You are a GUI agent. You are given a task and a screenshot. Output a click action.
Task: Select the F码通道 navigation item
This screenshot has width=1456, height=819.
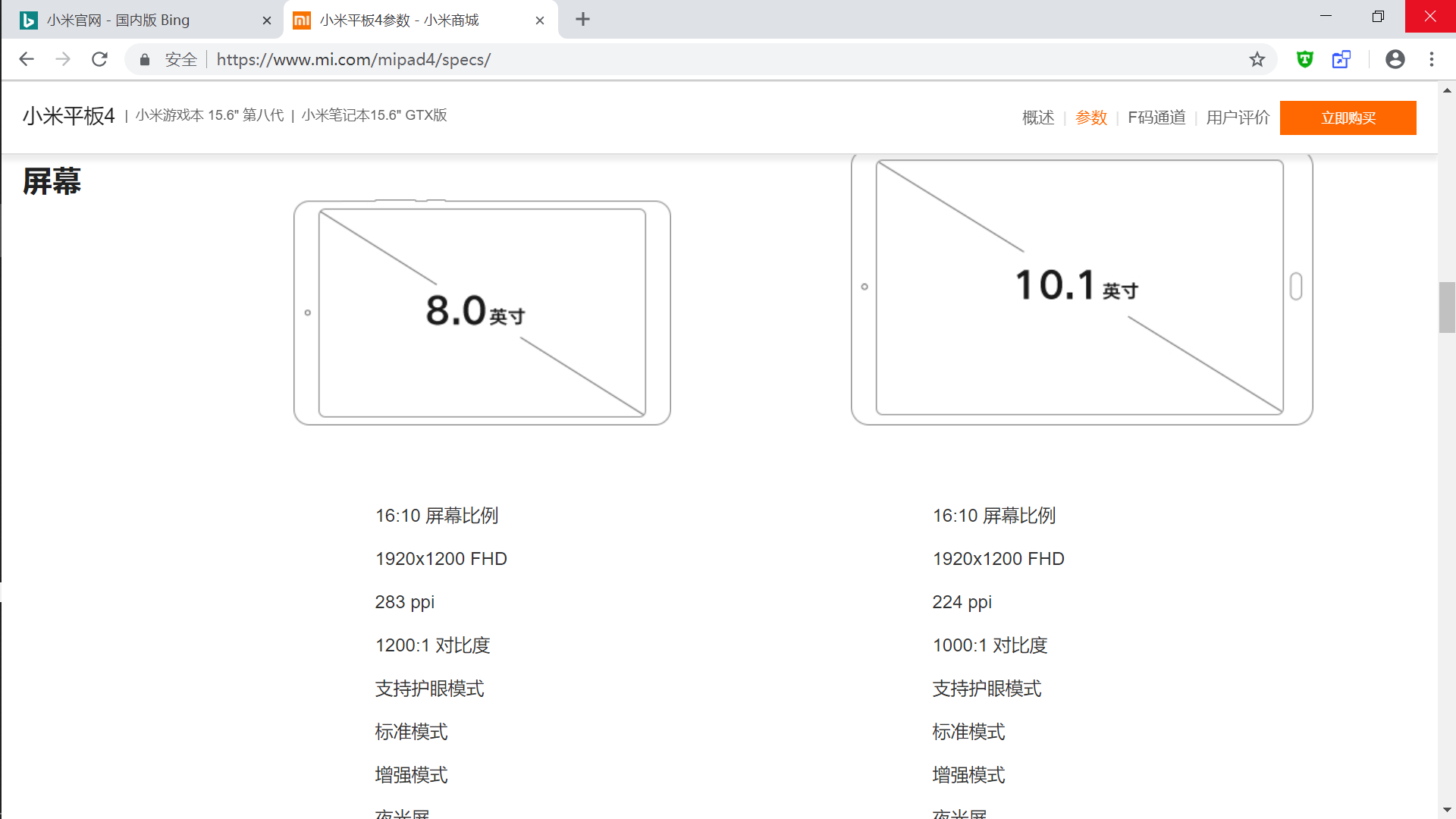click(1156, 118)
